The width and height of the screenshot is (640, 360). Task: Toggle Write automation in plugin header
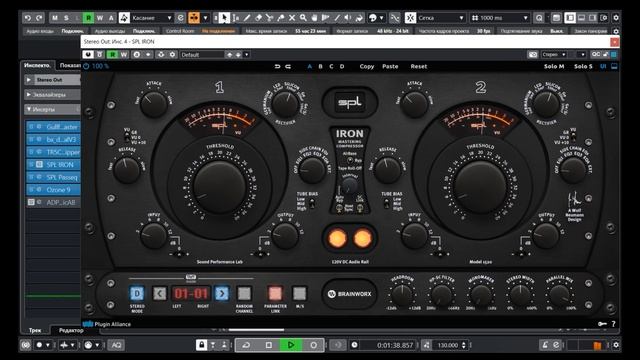click(x=123, y=54)
